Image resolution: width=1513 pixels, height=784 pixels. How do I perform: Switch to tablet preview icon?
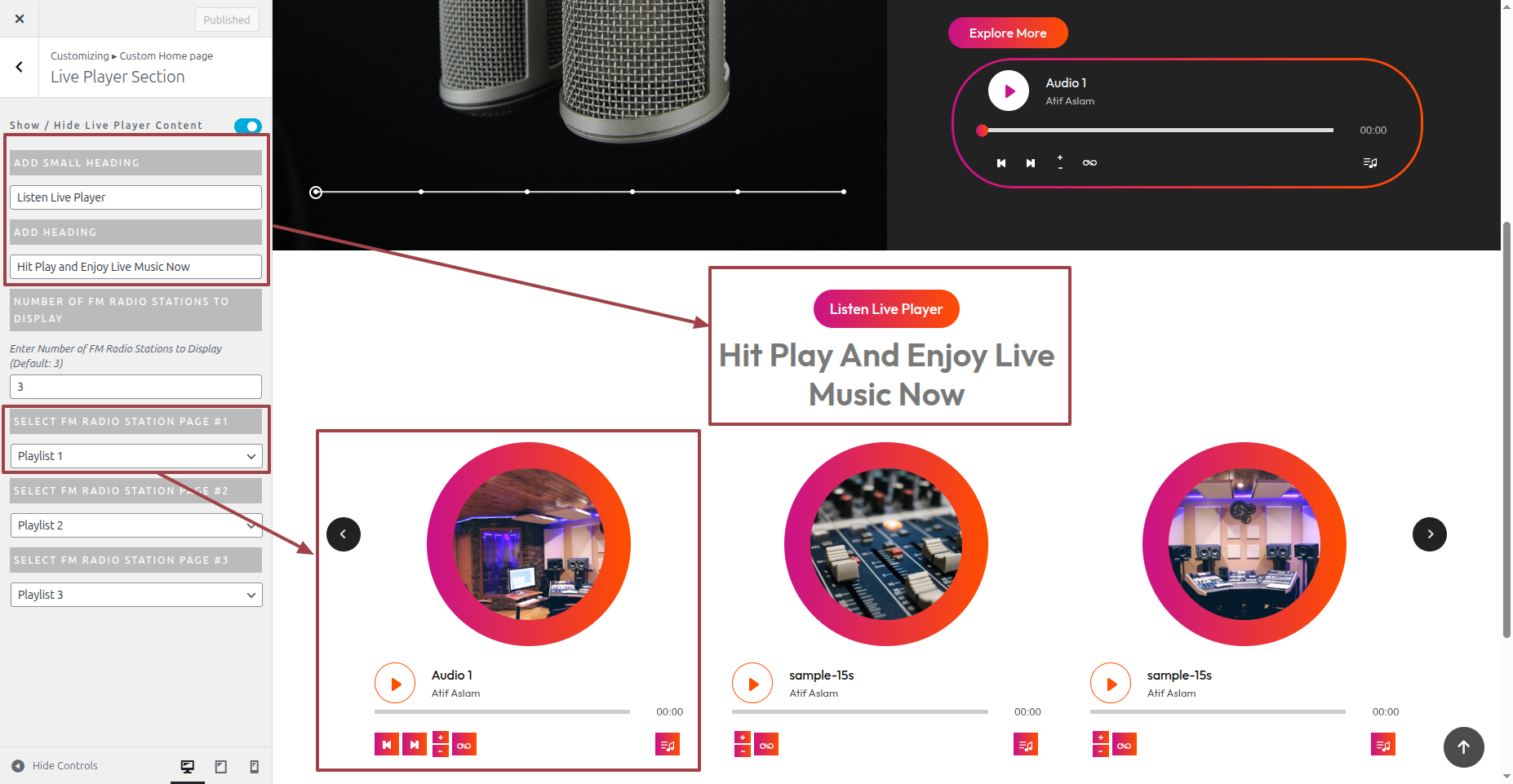[x=220, y=766]
